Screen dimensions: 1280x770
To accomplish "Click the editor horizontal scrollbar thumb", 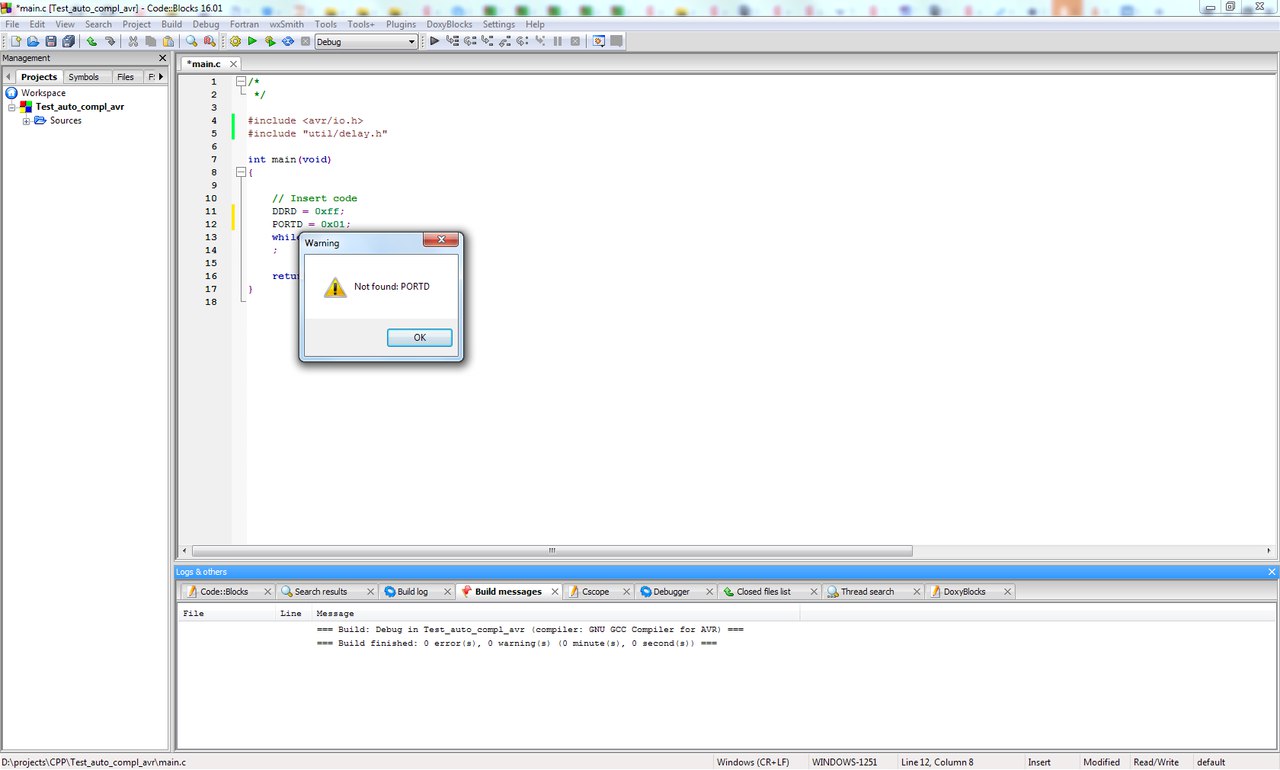I will point(552,551).
